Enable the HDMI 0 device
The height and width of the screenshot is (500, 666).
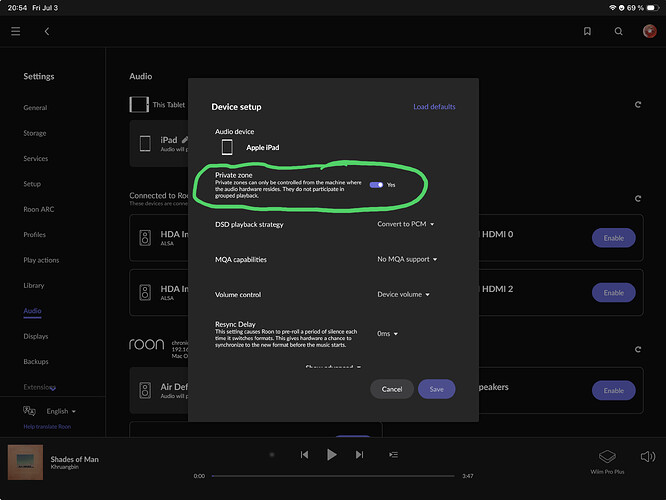click(x=614, y=238)
